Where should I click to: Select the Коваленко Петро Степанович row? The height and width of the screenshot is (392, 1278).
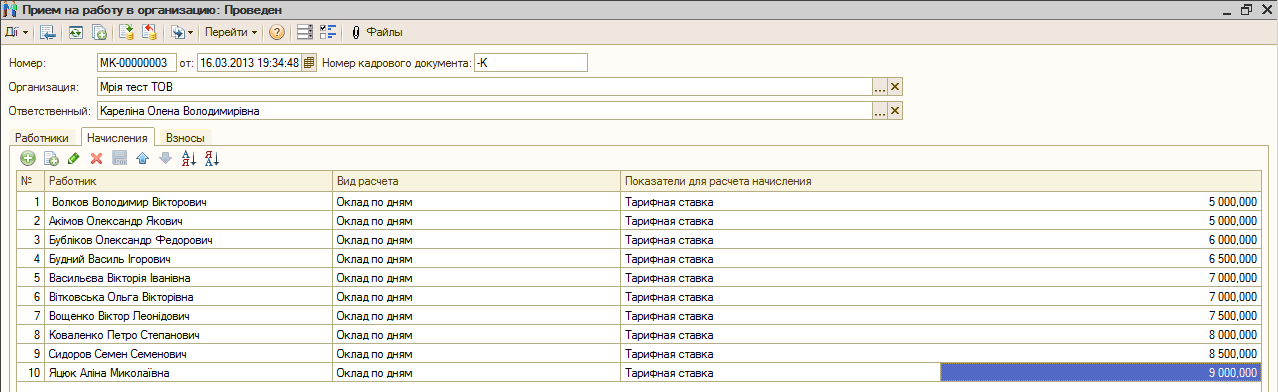(x=642, y=335)
